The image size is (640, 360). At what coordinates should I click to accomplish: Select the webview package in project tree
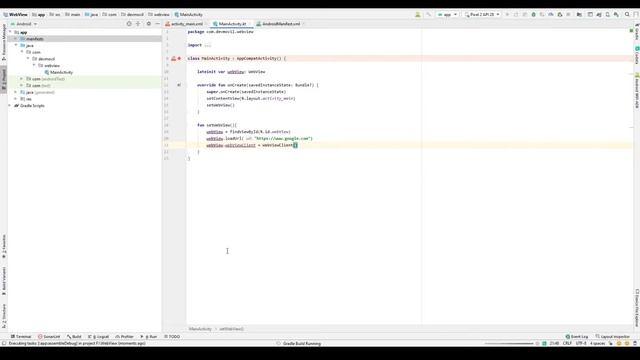[49, 65]
